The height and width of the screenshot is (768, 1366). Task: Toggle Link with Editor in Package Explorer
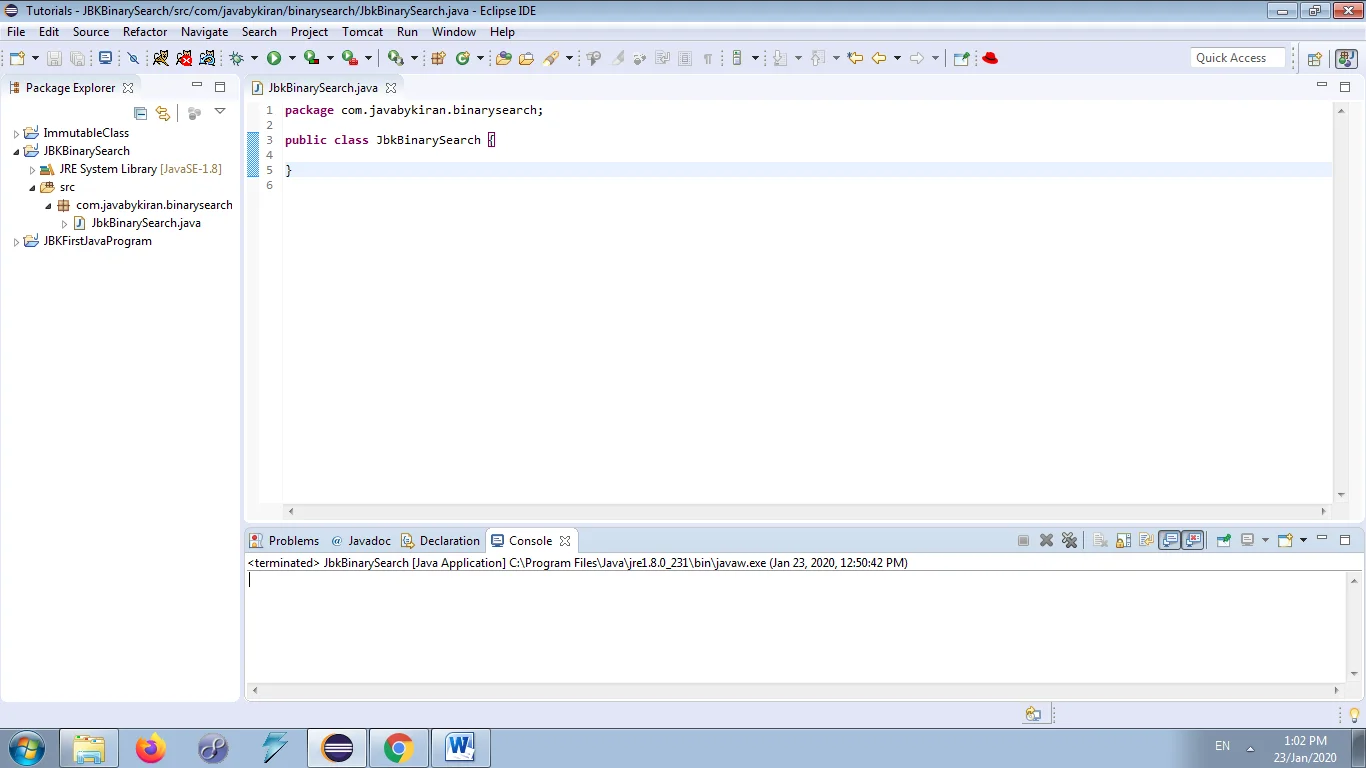coord(162,113)
